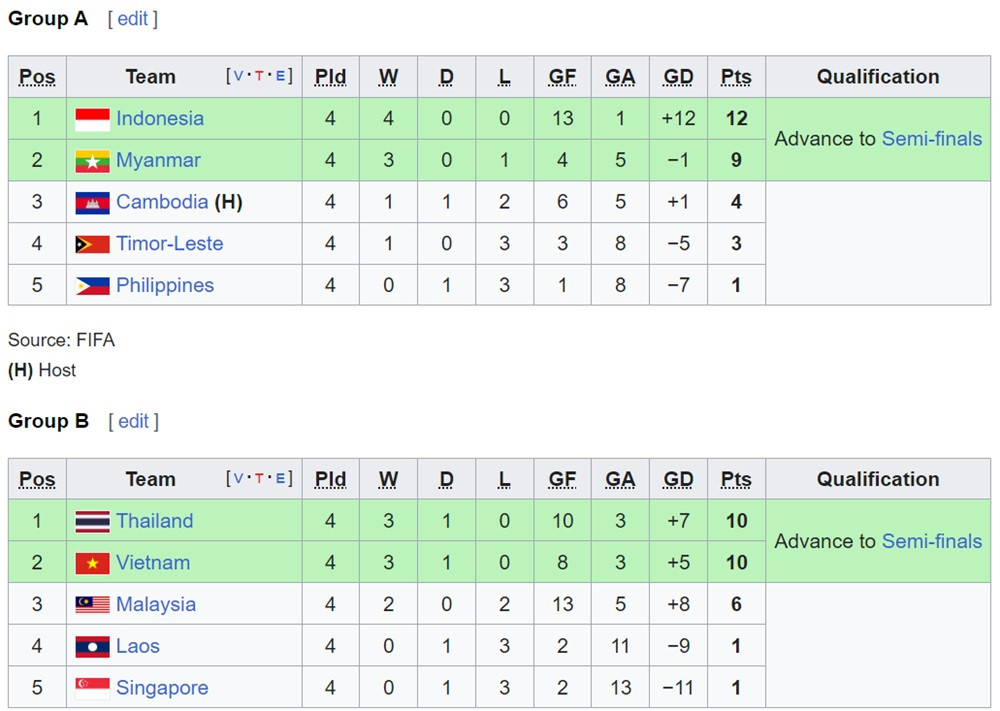Open the Indonesia team link
Viewport: 1000px width, 711px height.
pos(160,119)
